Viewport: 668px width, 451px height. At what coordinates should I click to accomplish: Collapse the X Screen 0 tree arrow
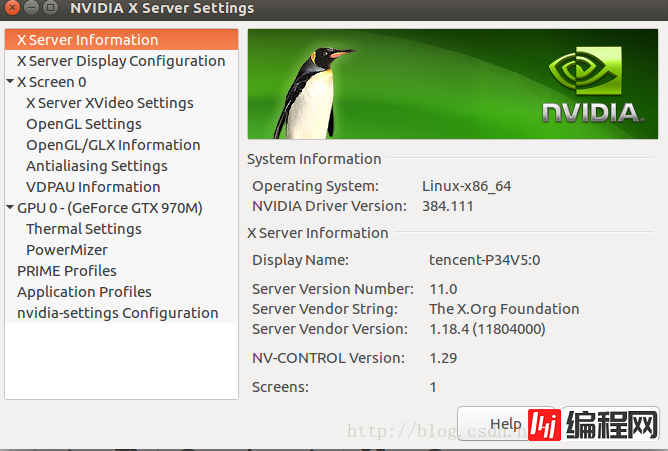coord(10,81)
